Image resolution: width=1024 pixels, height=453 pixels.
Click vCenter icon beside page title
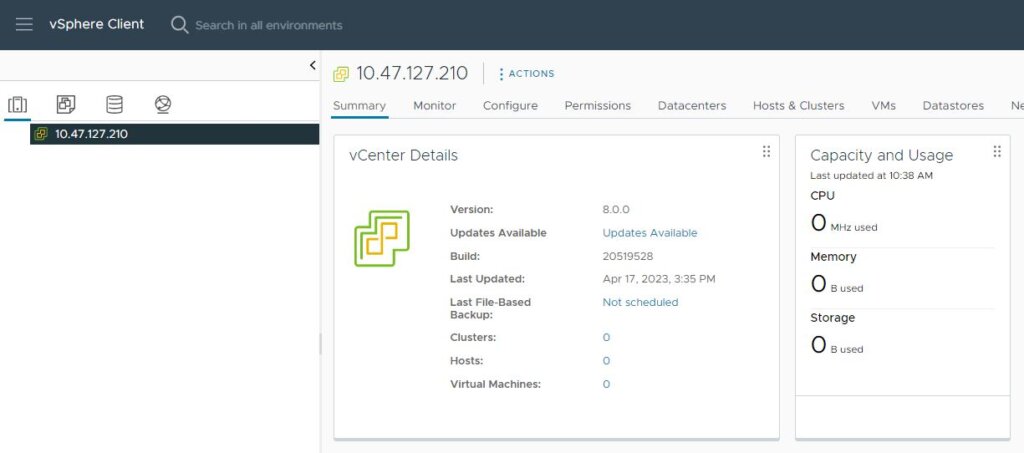(341, 74)
